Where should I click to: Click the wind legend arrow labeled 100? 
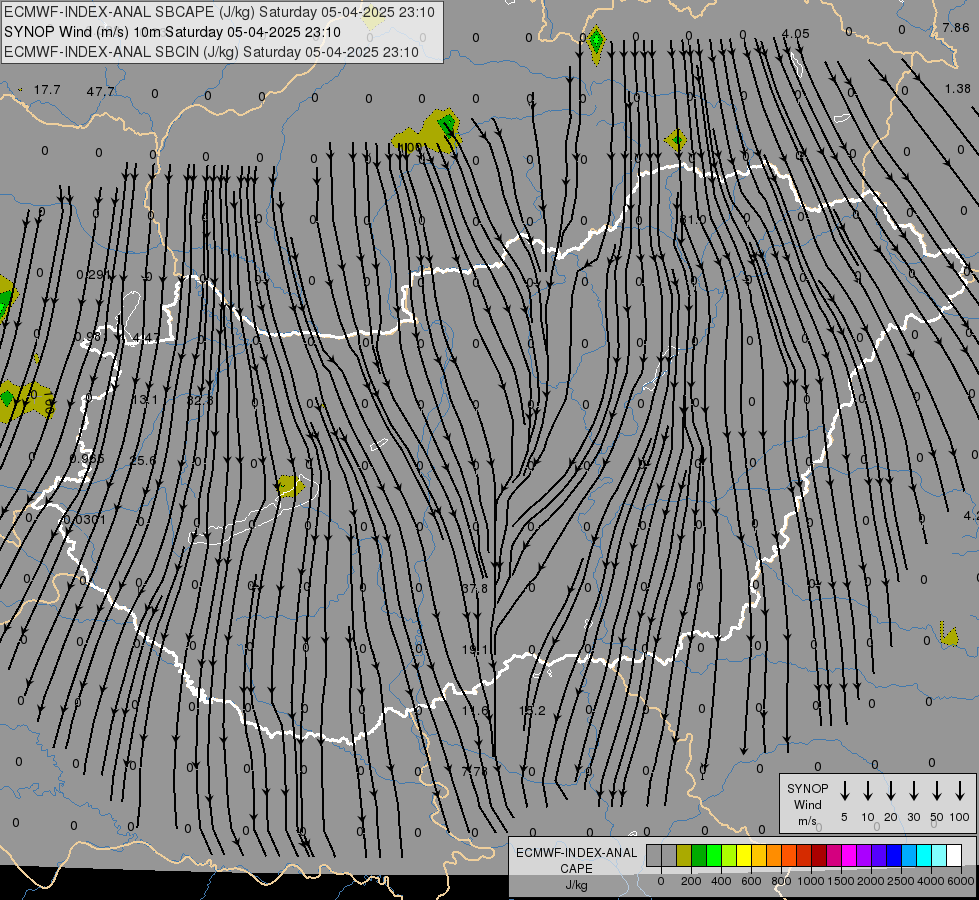pyautogui.click(x=960, y=791)
